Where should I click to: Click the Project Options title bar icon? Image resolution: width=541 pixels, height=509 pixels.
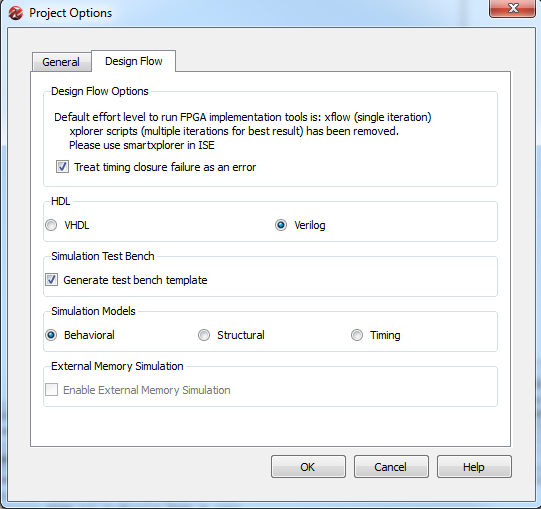click(x=16, y=13)
